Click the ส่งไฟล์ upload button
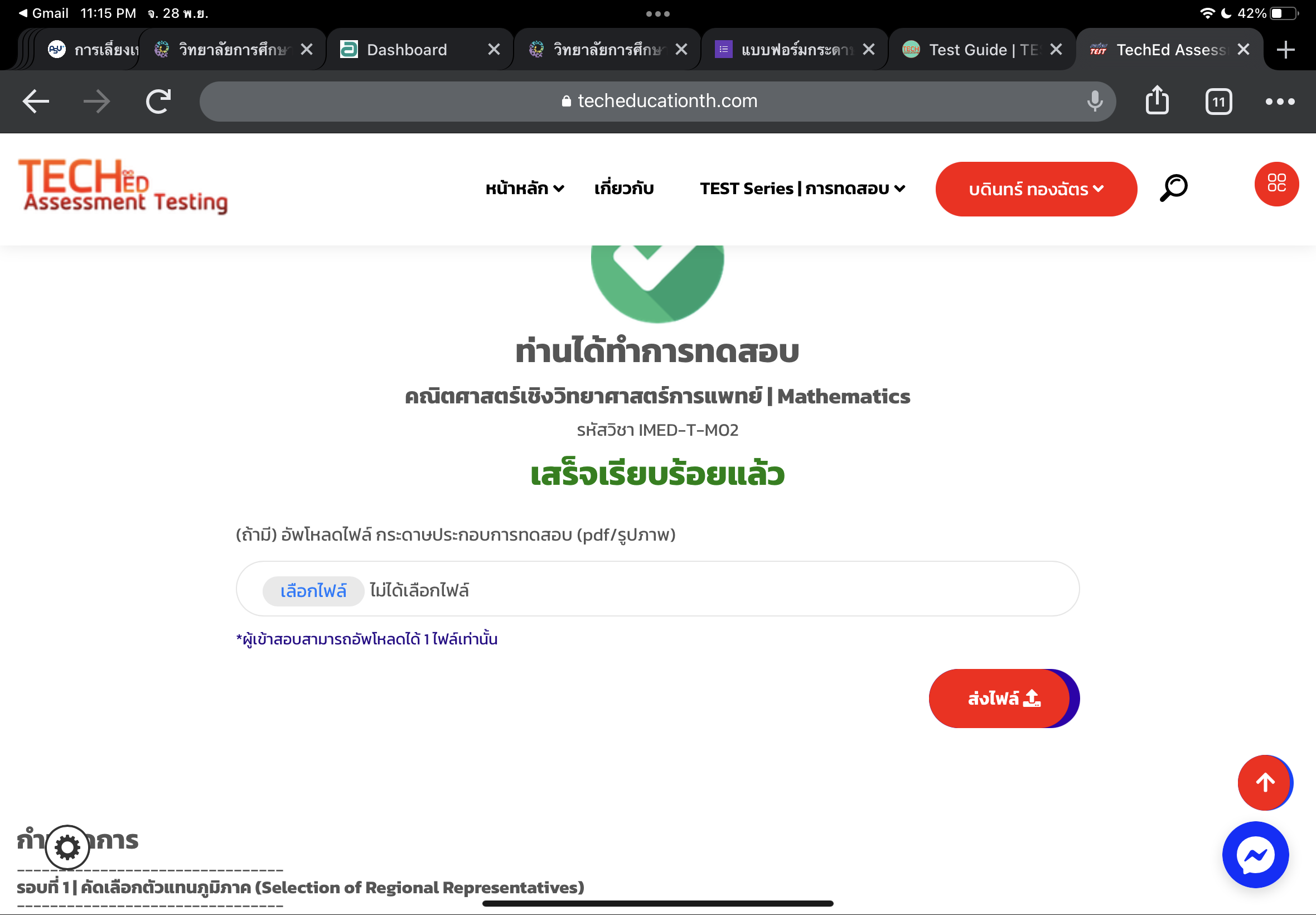This screenshot has width=1316, height=915. [x=1004, y=699]
